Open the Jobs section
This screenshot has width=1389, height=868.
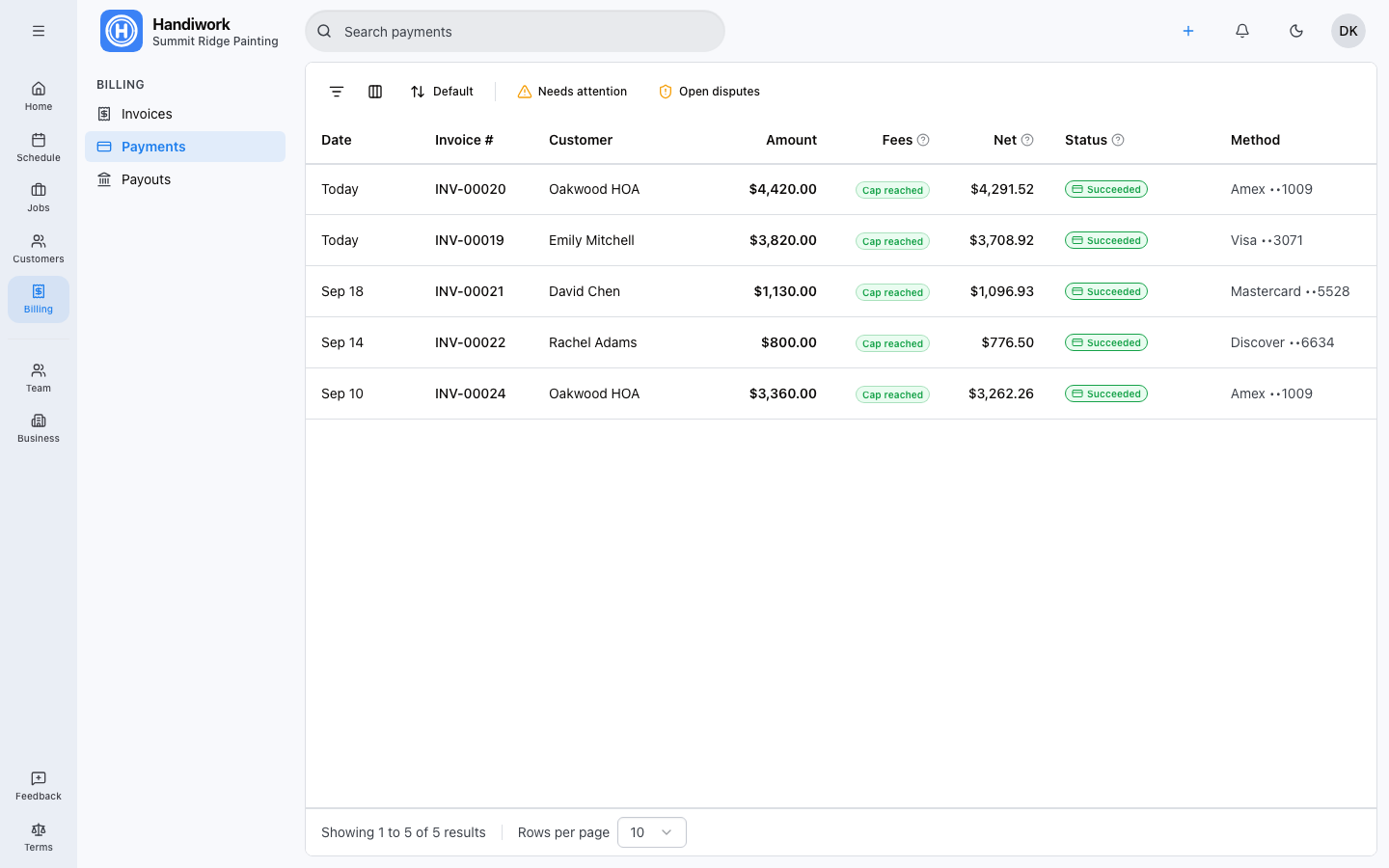[x=39, y=197]
